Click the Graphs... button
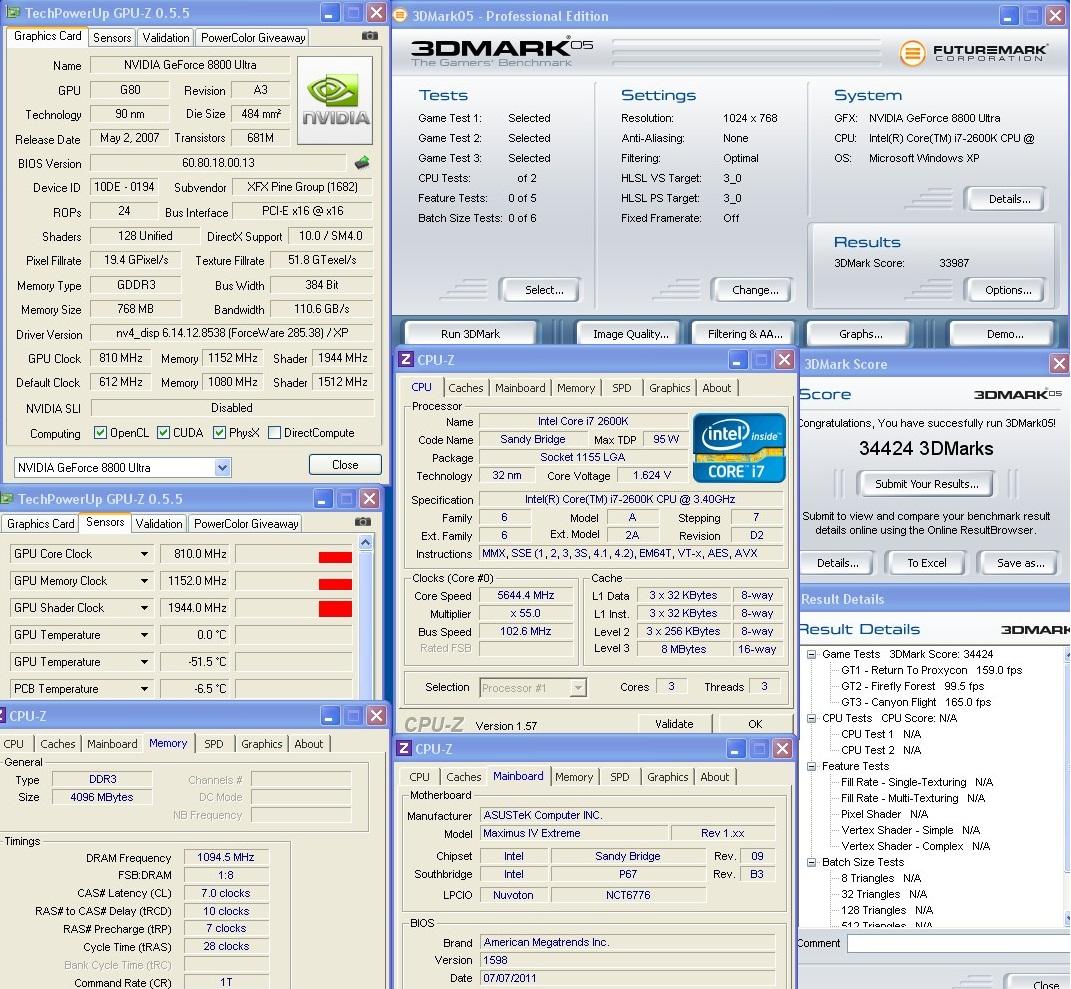The height and width of the screenshot is (989, 1071). pyautogui.click(x=860, y=334)
